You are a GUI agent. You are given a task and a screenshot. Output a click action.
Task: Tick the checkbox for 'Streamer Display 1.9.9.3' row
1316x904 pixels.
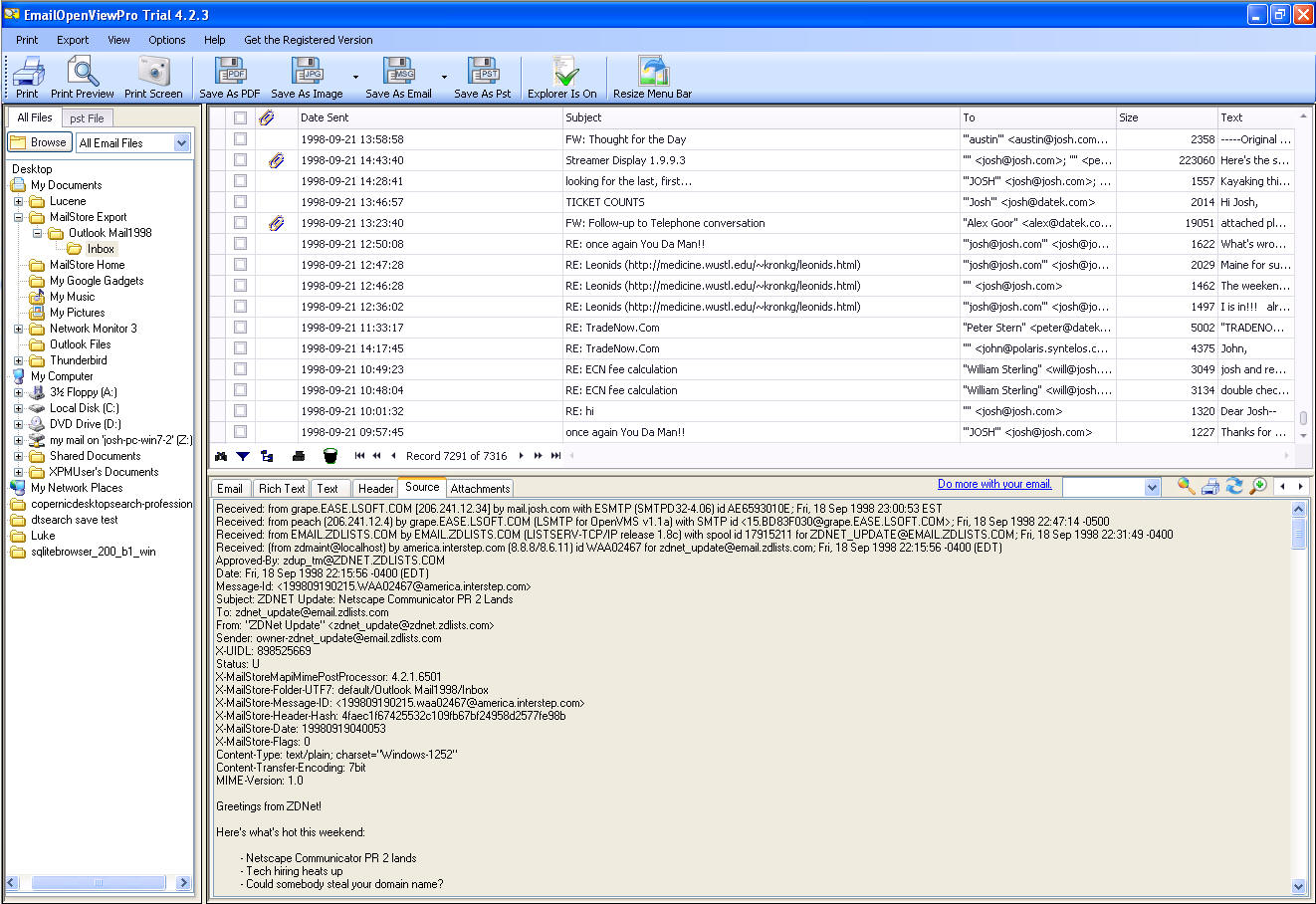[x=240, y=160]
